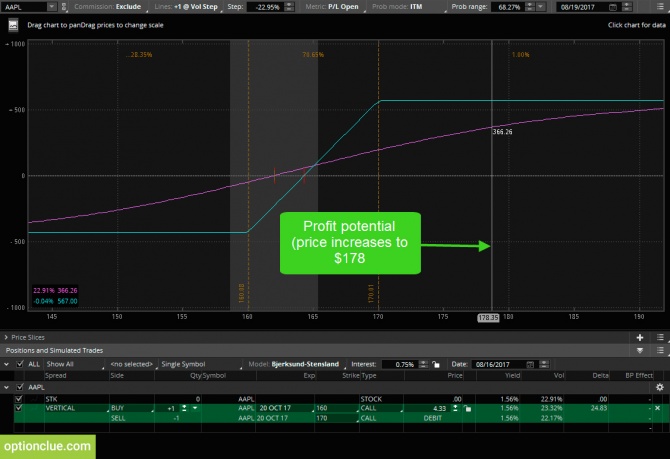670x459 pixels.
Task: Open the chart settings icon near the drag hint
Action: click(x=13, y=25)
